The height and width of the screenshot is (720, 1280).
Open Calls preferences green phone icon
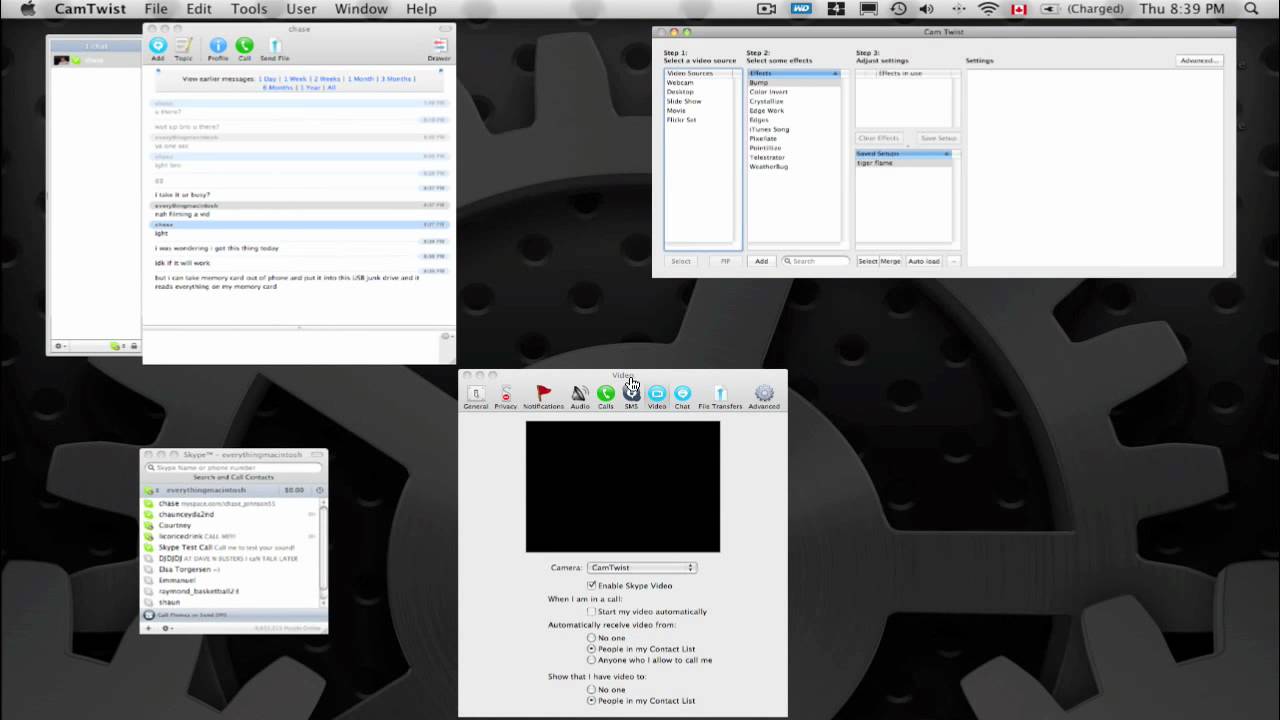tap(606, 397)
